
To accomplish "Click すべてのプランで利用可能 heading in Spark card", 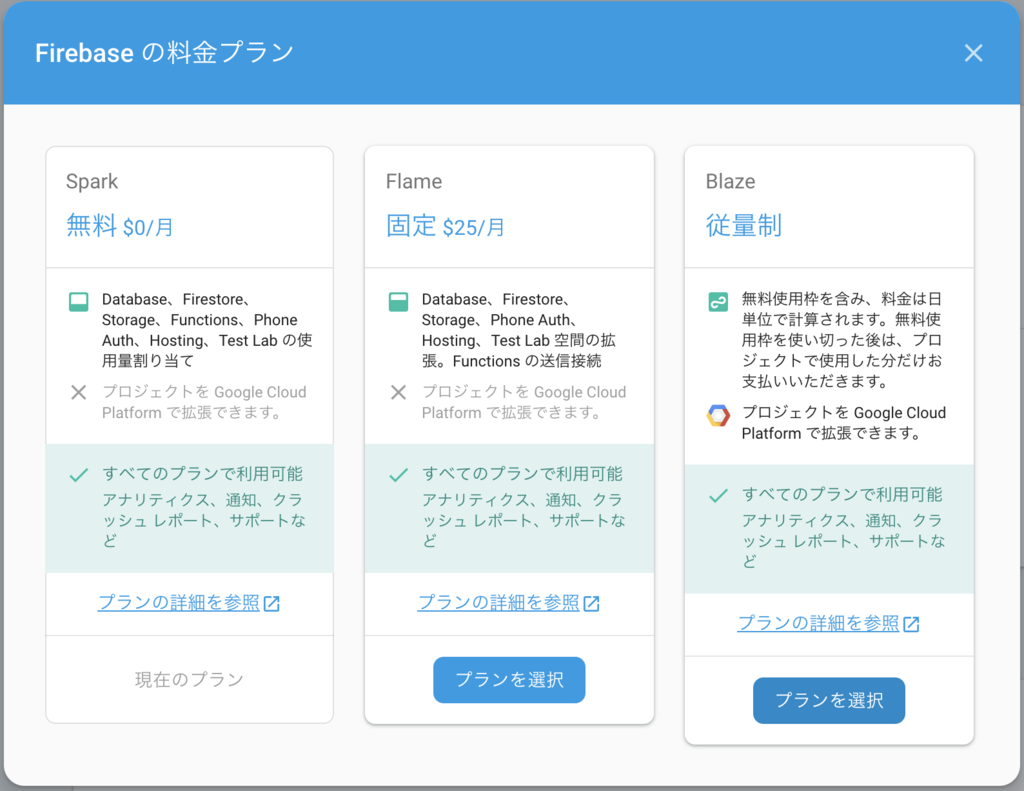I will pyautogui.click(x=202, y=474).
